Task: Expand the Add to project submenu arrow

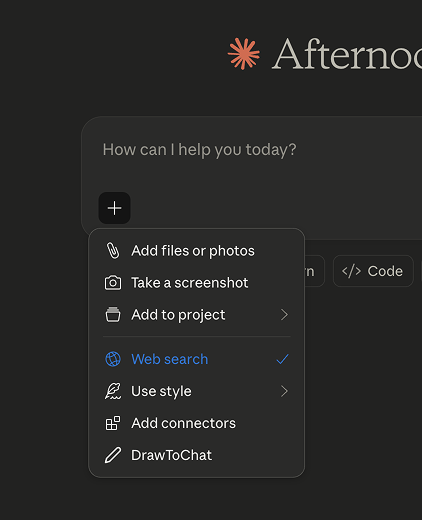Action: 284,315
